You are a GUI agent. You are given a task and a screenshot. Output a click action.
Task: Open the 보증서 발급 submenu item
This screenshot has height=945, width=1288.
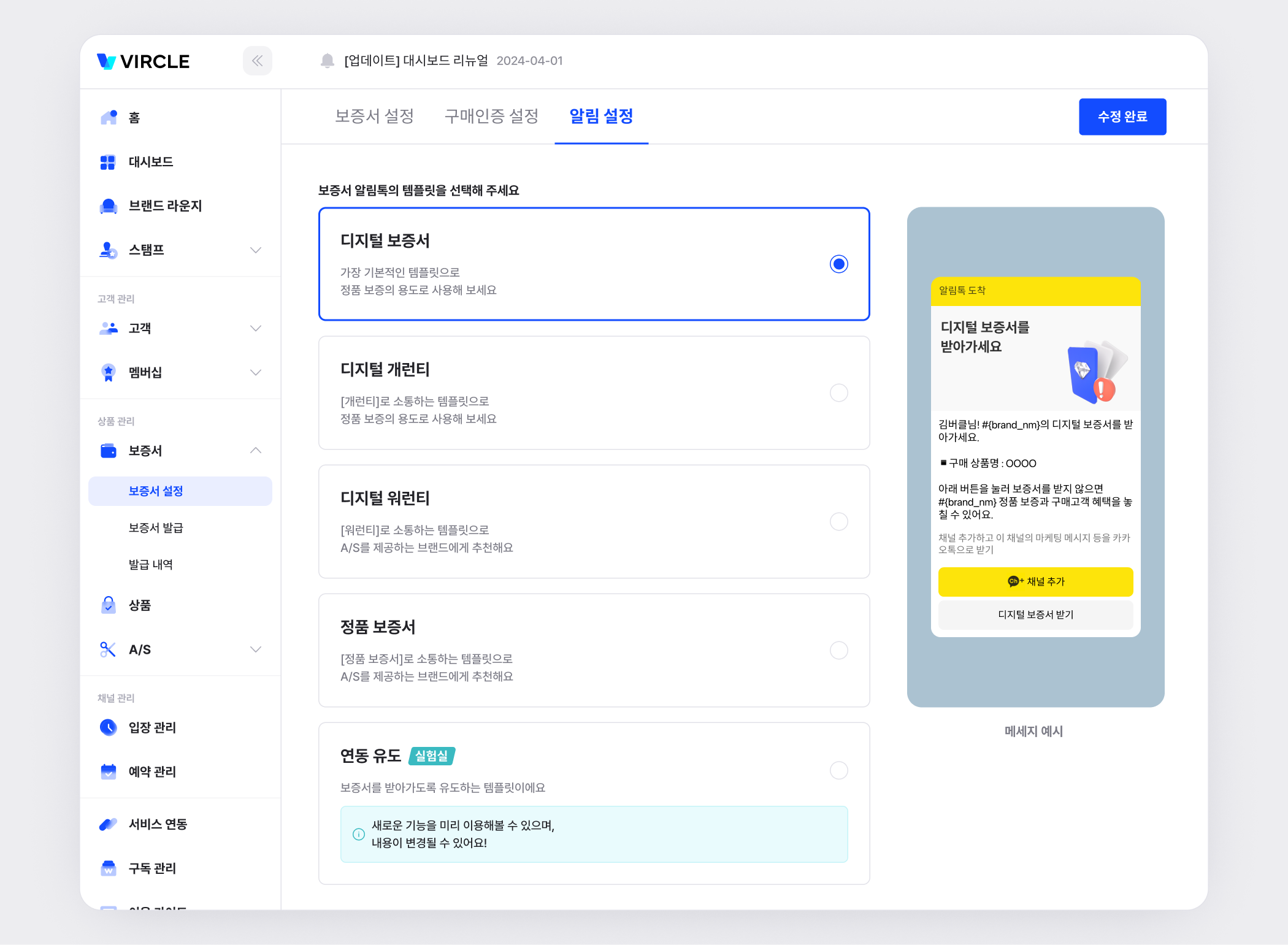[156, 528]
